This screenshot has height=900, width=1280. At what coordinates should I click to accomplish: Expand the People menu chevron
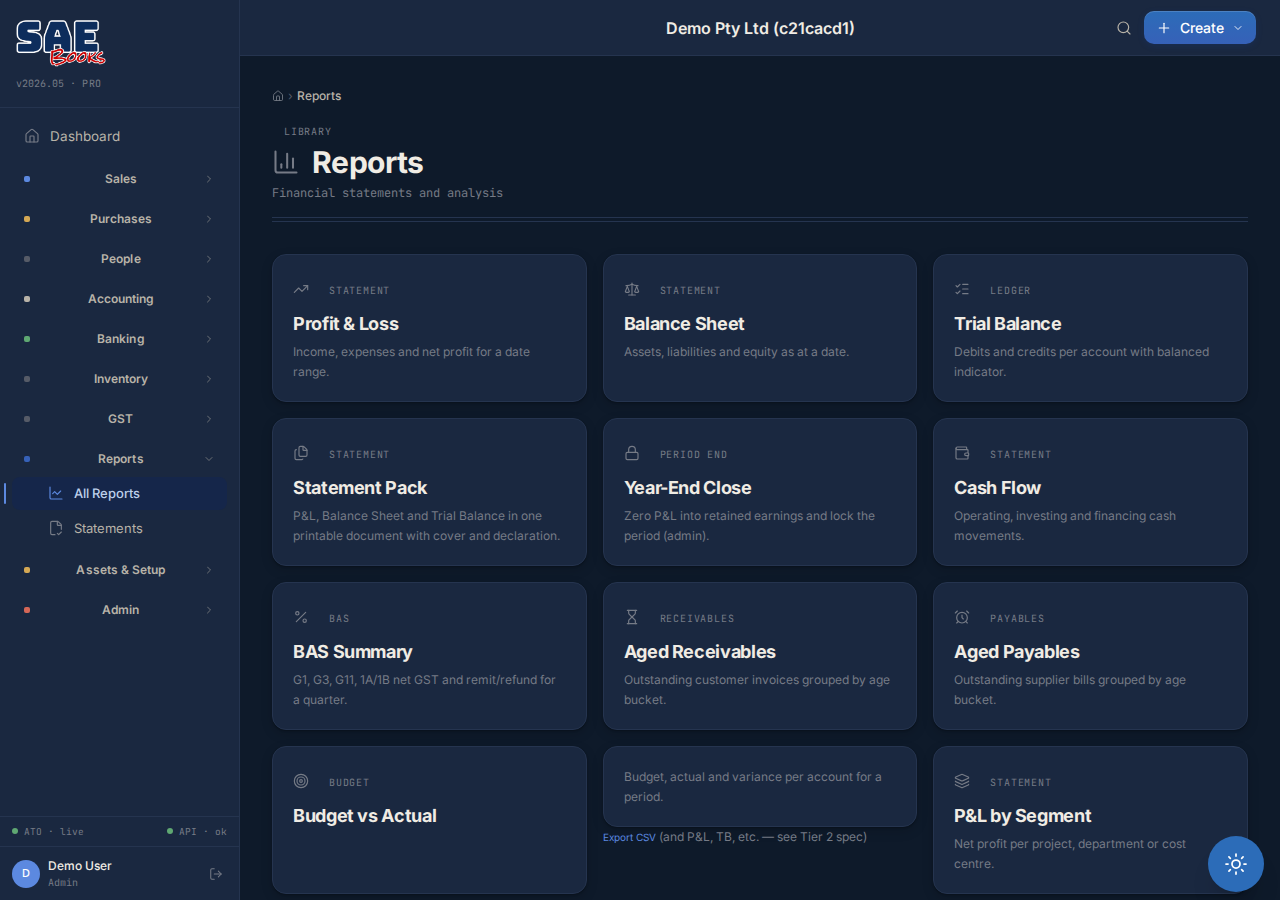click(209, 259)
